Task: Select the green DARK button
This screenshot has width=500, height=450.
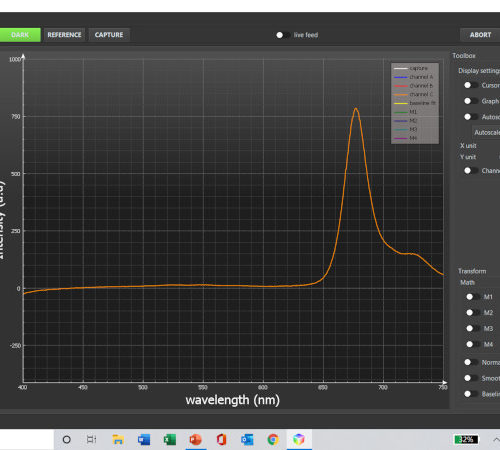Action: (x=20, y=35)
